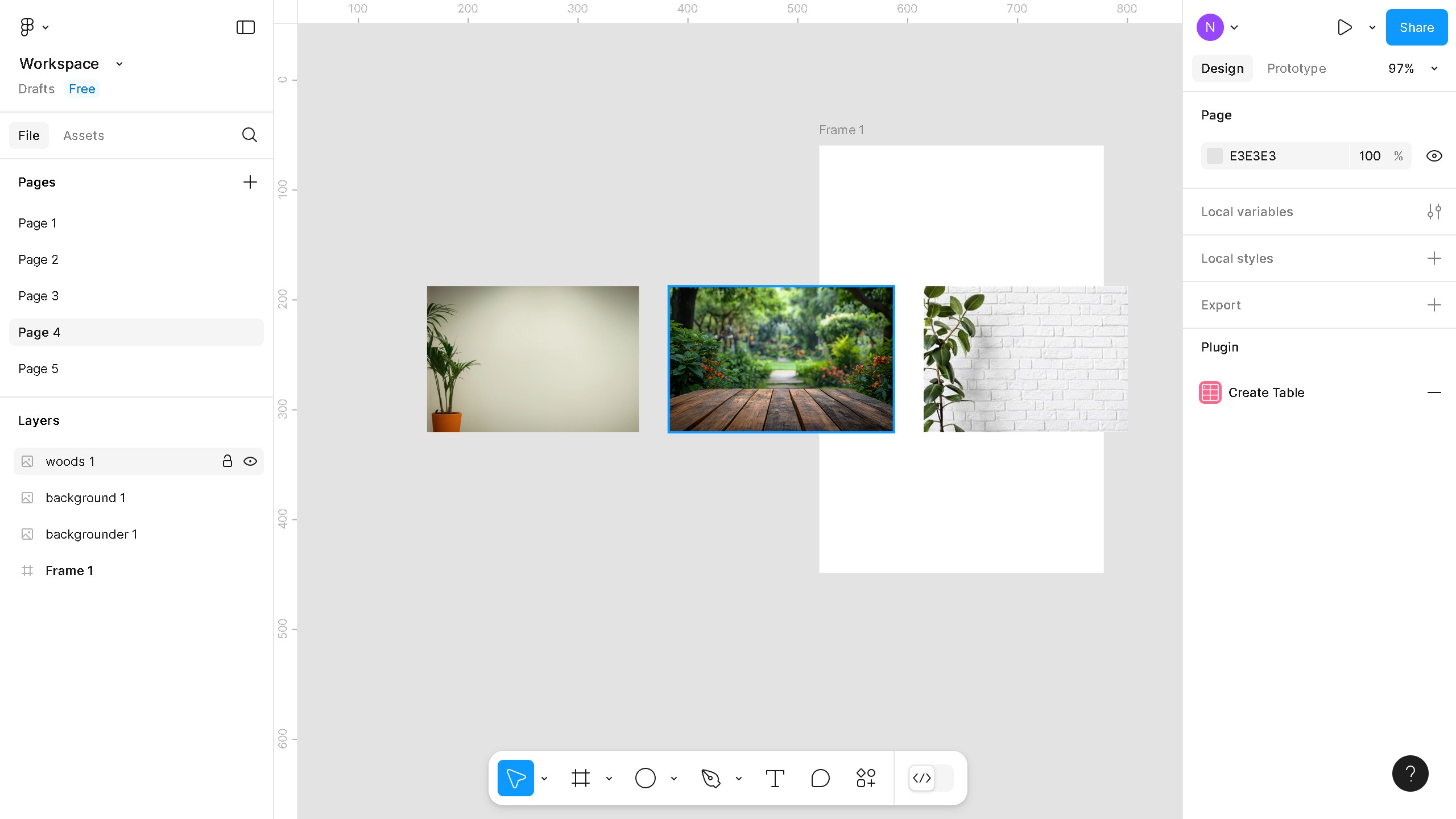Open Local variables settings icon
Viewport: 1456px width, 819px height.
tap(1434, 212)
